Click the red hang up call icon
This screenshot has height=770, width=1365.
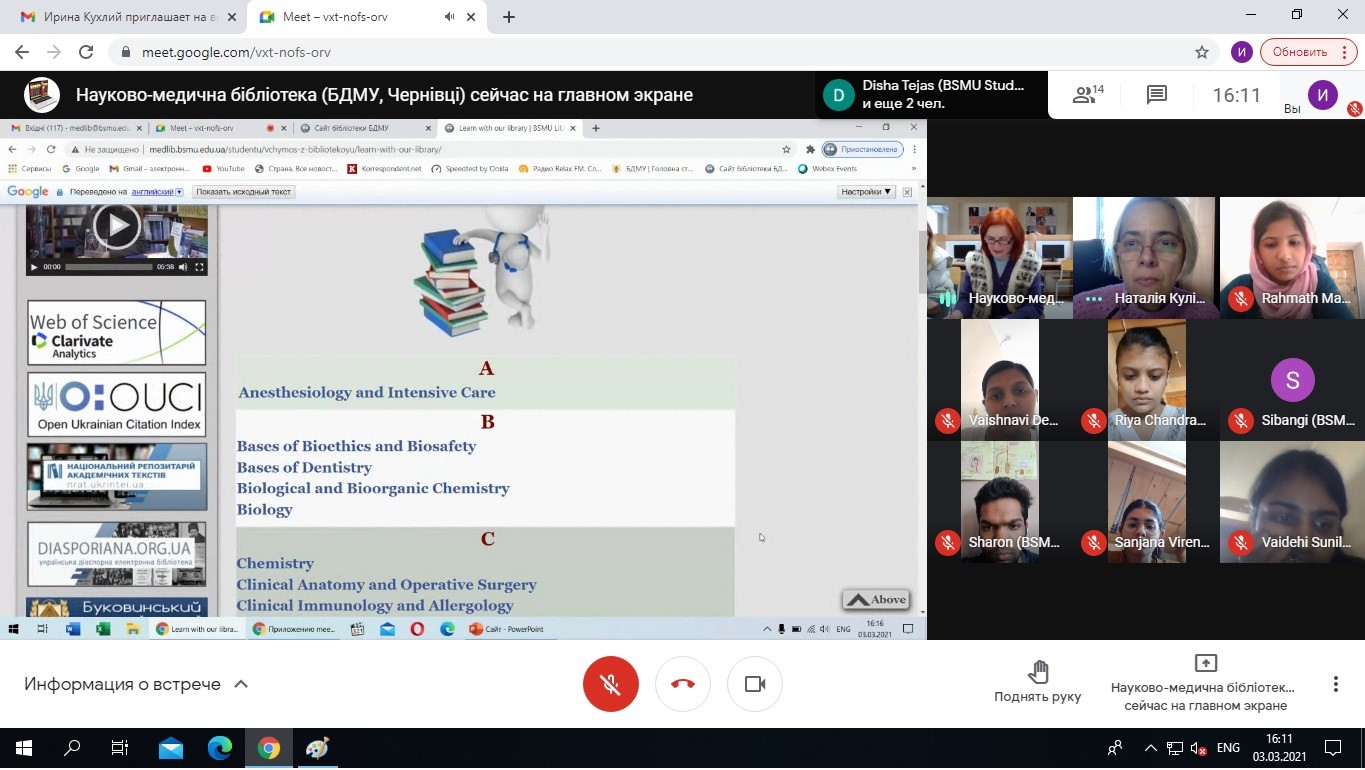683,684
